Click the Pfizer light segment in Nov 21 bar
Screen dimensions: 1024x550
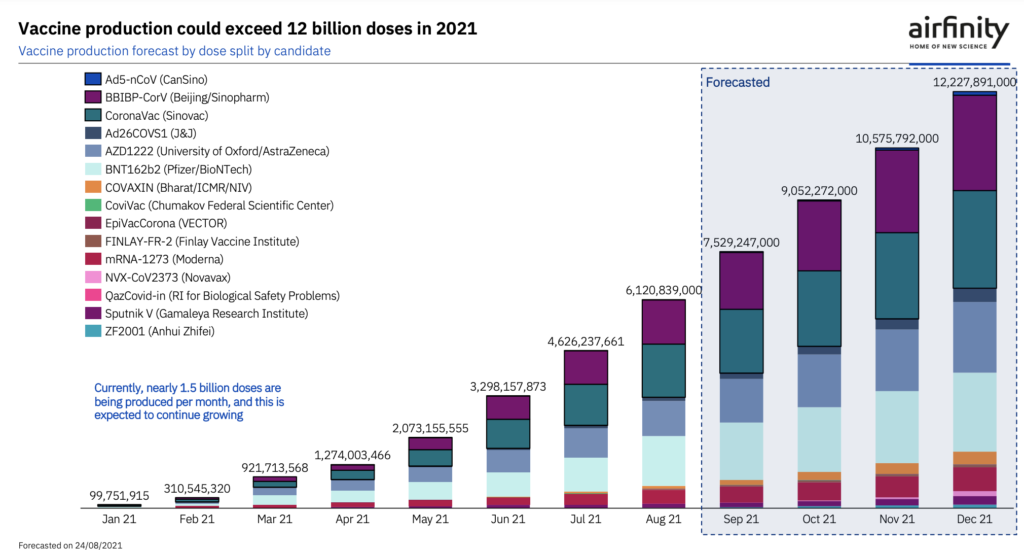[x=897, y=427]
